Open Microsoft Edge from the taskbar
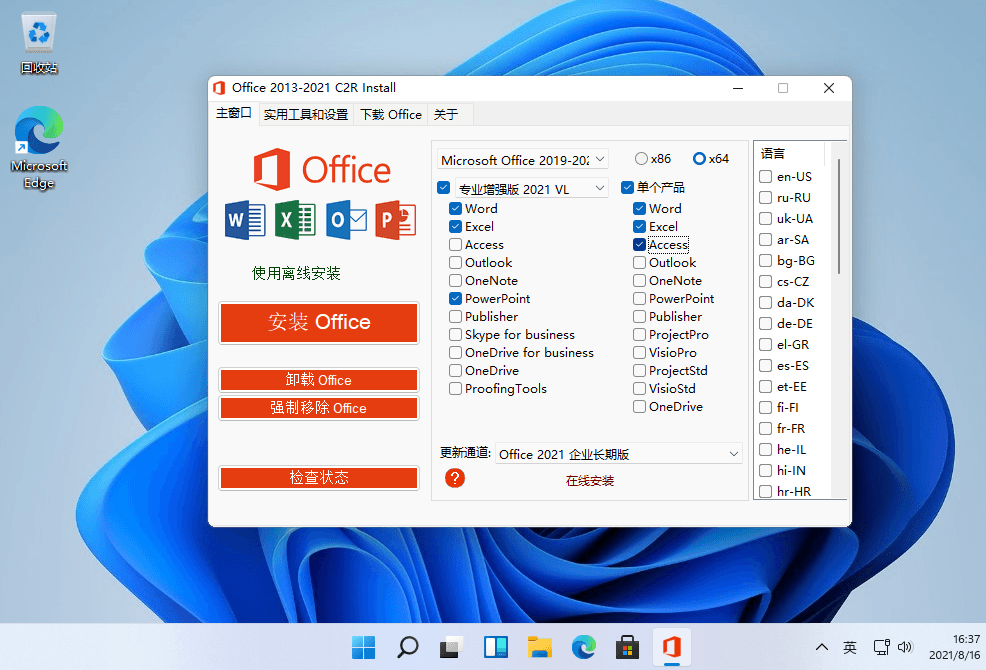This screenshot has width=986, height=670. pyautogui.click(x=584, y=647)
